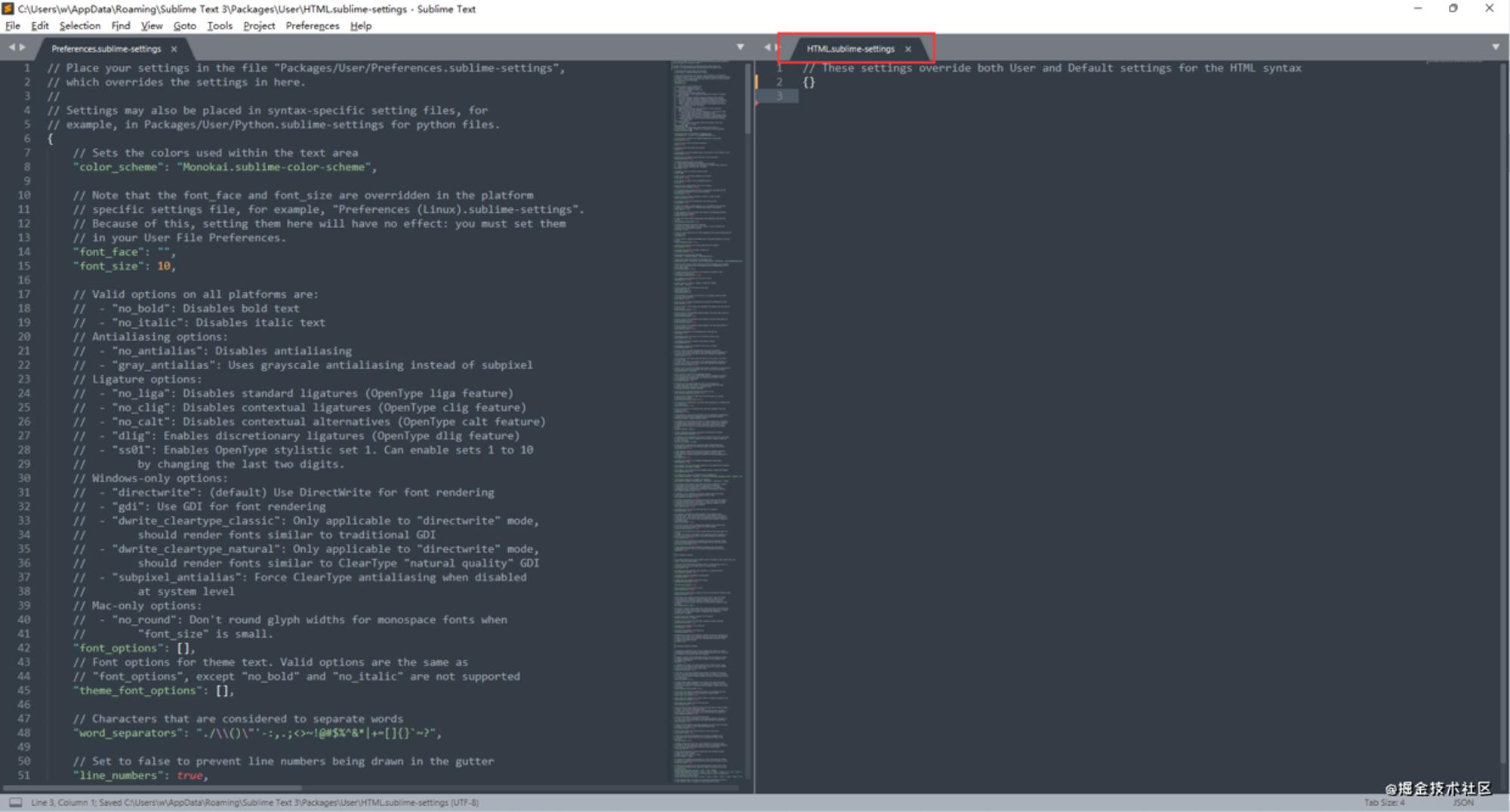Click the "no_round" Mac-only comment line
The height and width of the screenshot is (812, 1510).
point(290,620)
